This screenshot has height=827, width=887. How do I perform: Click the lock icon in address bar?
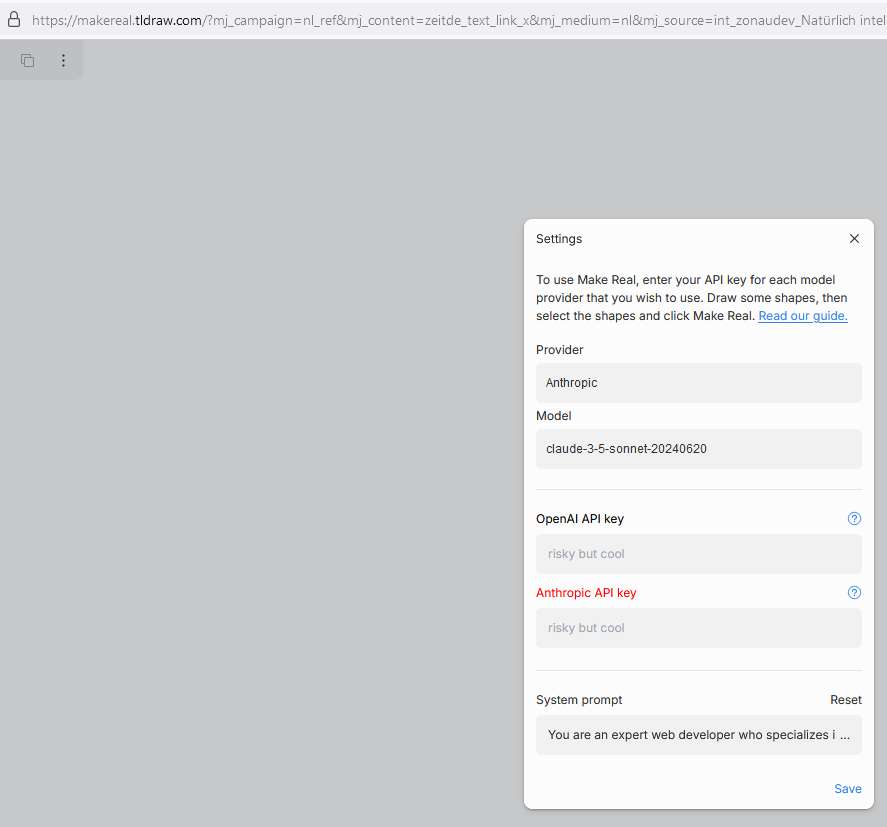pyautogui.click(x=14, y=20)
